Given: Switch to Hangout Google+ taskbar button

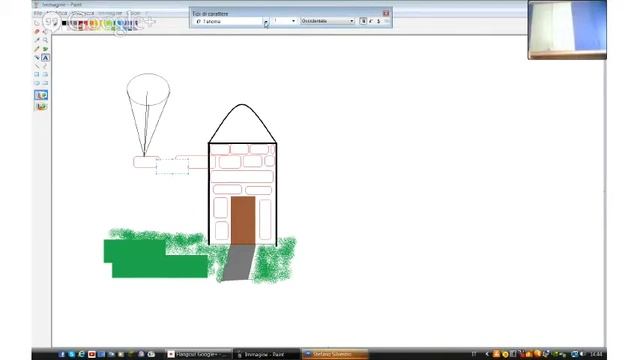Looking at the screenshot, I should point(199,354).
